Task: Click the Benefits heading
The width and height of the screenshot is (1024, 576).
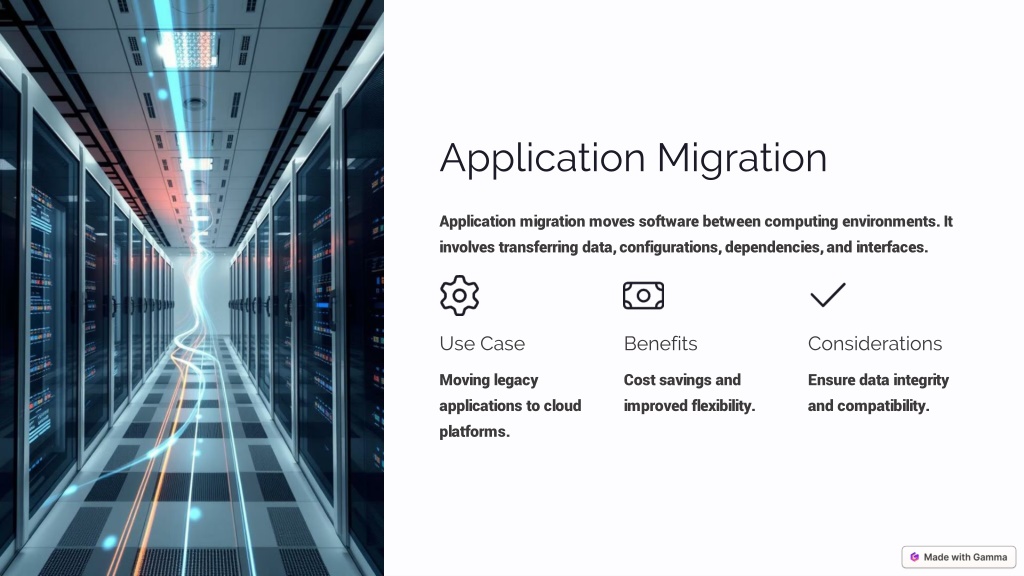Action: point(660,344)
